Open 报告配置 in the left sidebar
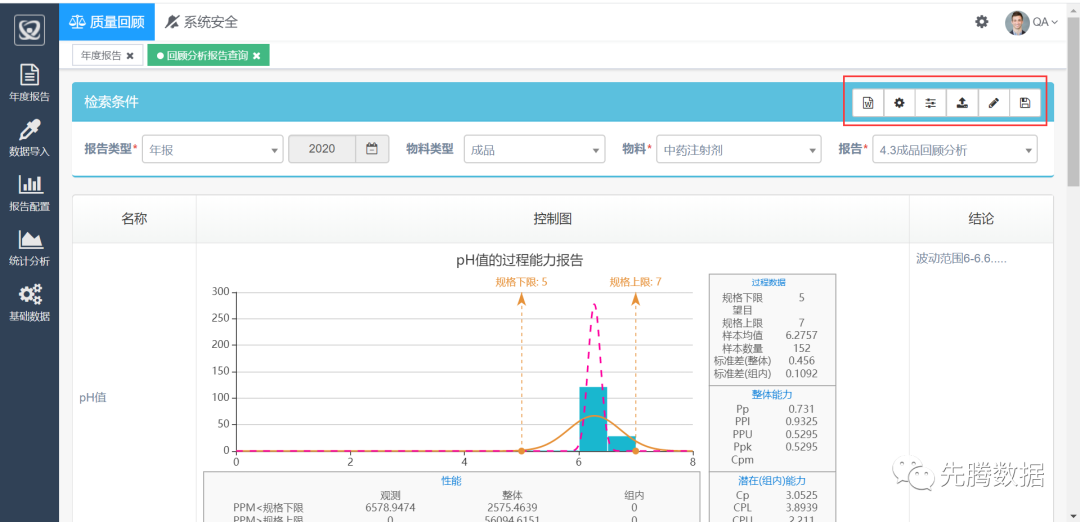The width and height of the screenshot is (1080, 522). click(29, 193)
